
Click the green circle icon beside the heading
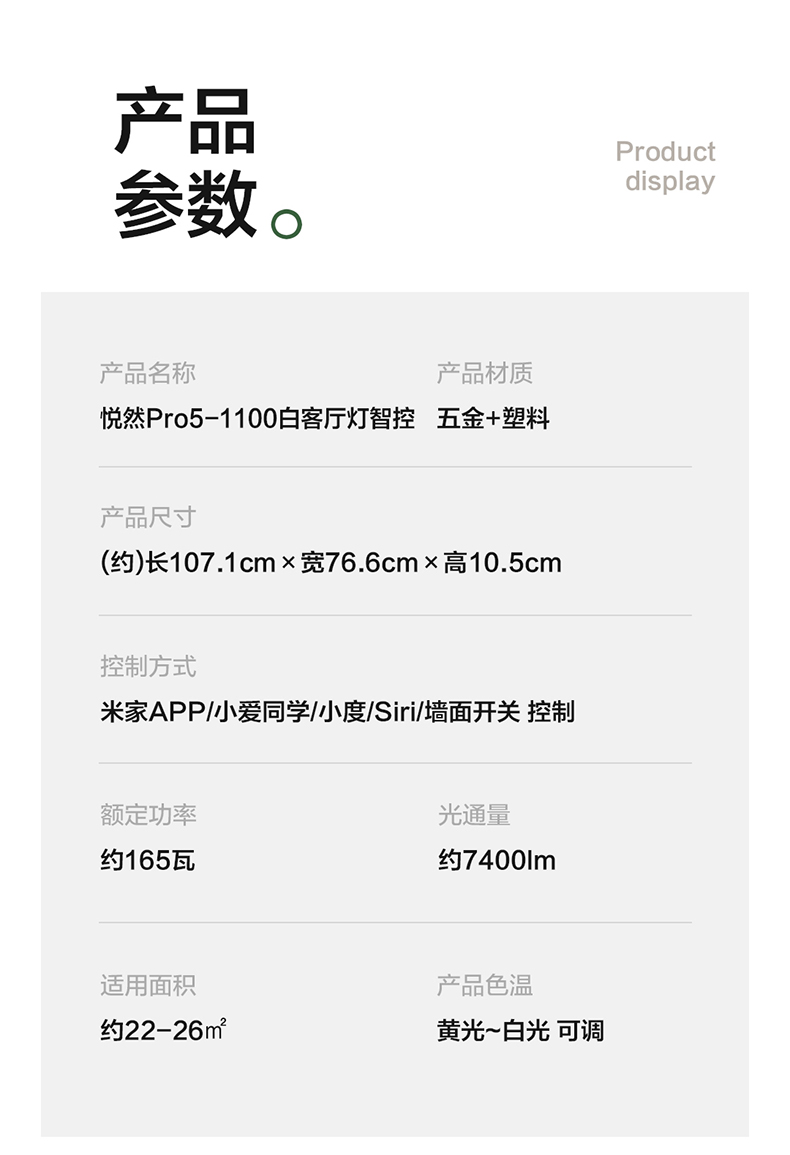pos(286,223)
